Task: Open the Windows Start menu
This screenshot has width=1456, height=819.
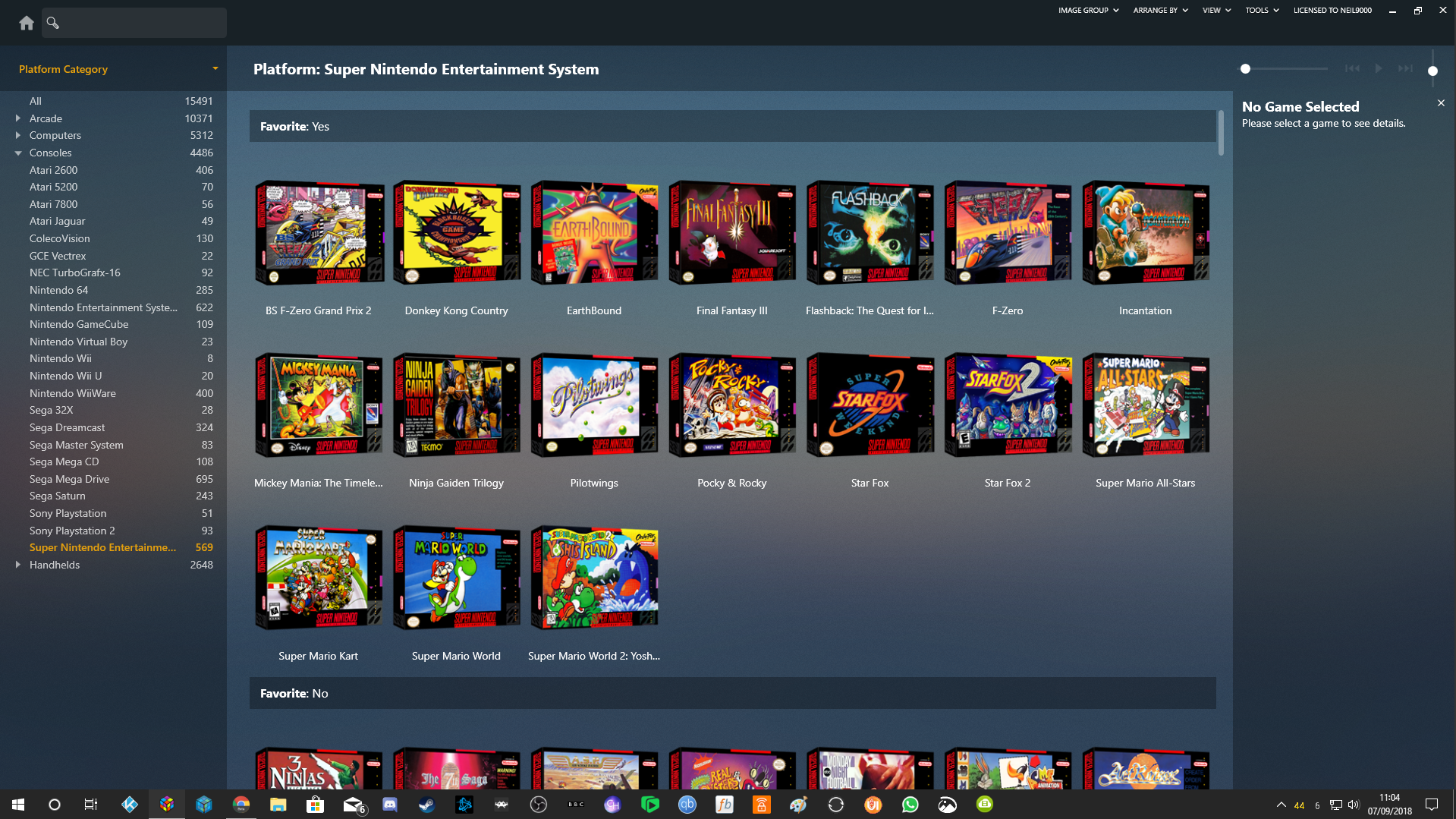Action: point(18,805)
